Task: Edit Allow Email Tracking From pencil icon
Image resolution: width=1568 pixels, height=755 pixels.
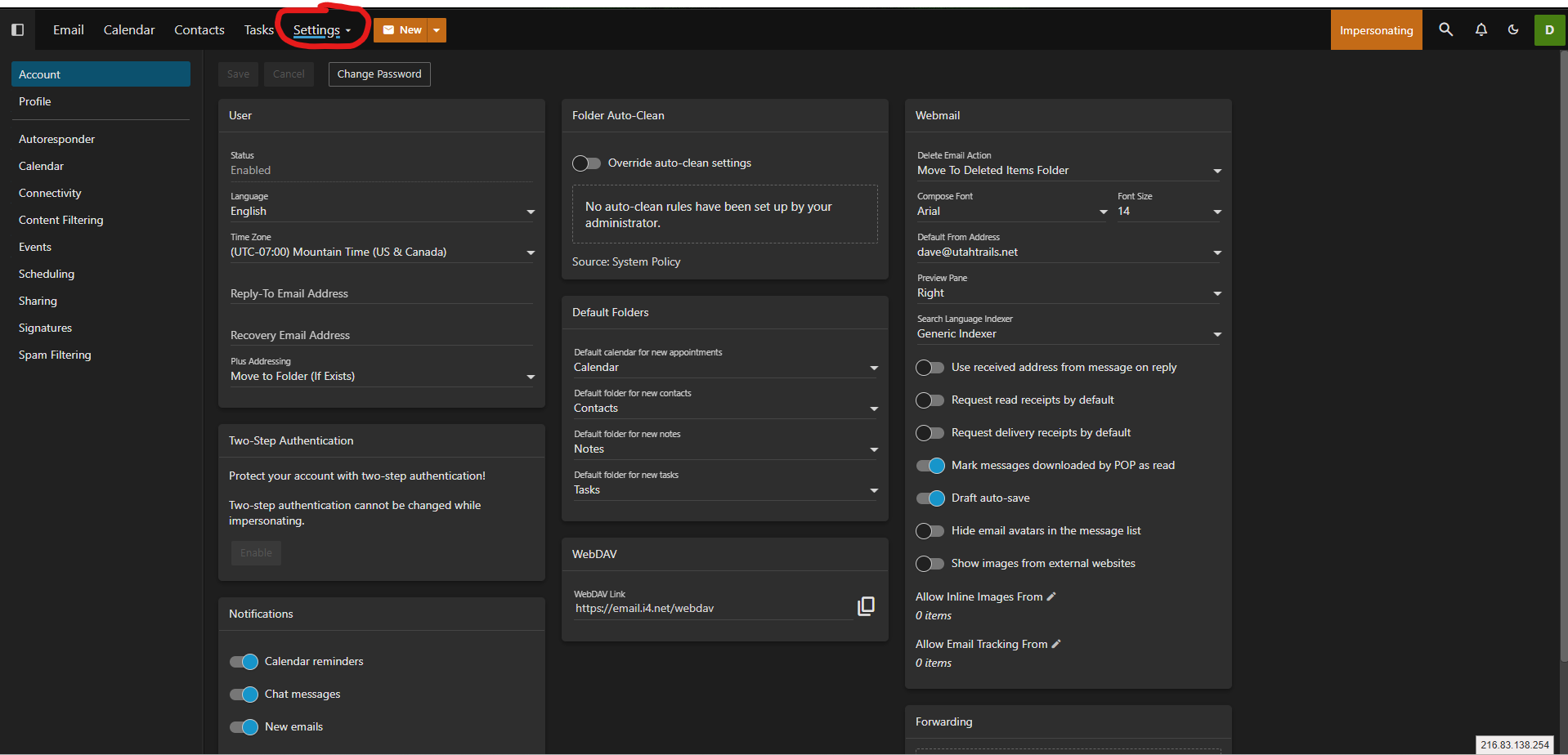Action: coord(1056,644)
